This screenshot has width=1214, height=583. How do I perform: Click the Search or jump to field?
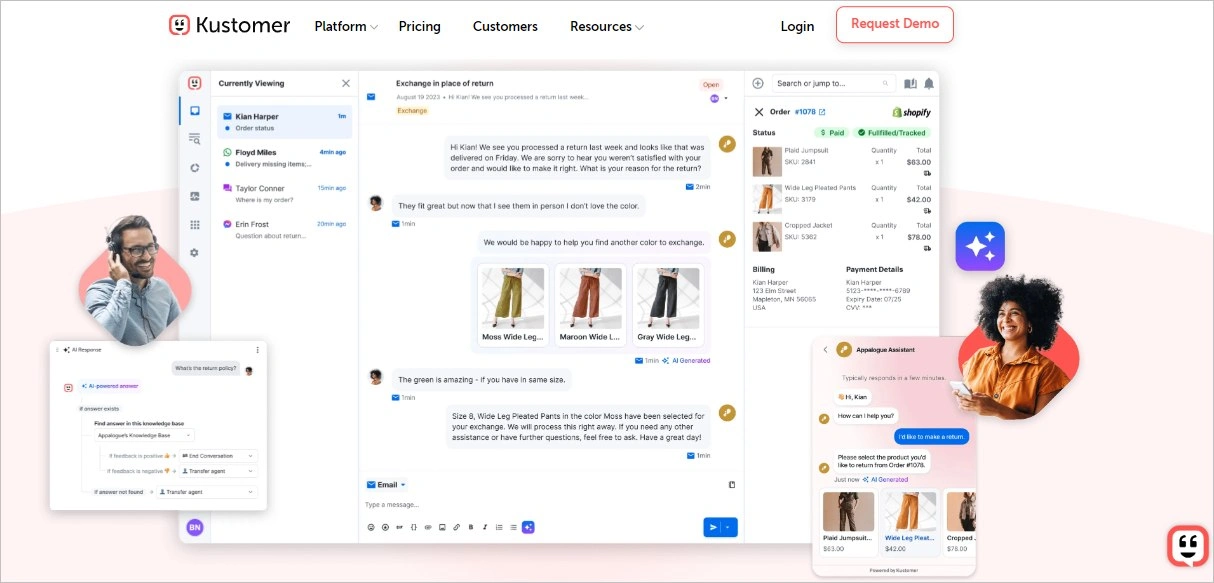coord(833,83)
